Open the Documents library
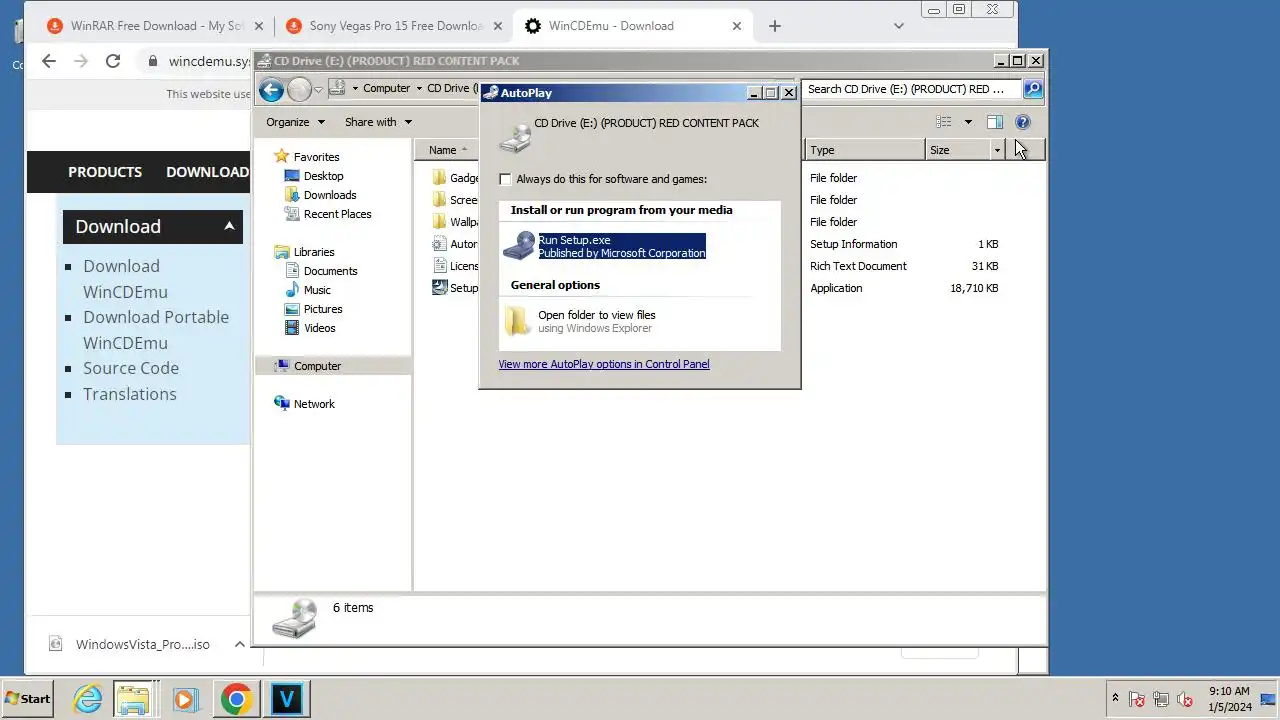 tap(330, 271)
